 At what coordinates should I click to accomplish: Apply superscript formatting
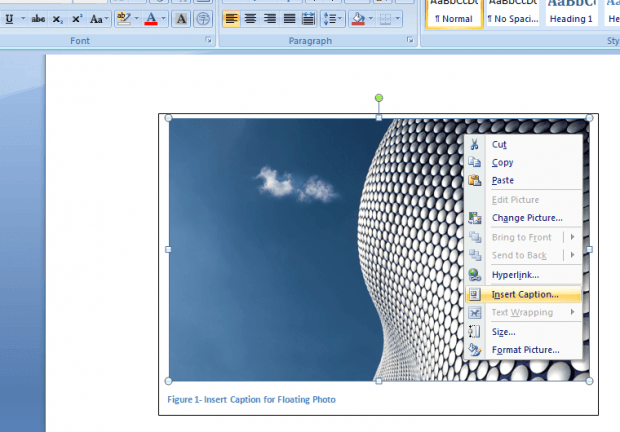coord(76,19)
